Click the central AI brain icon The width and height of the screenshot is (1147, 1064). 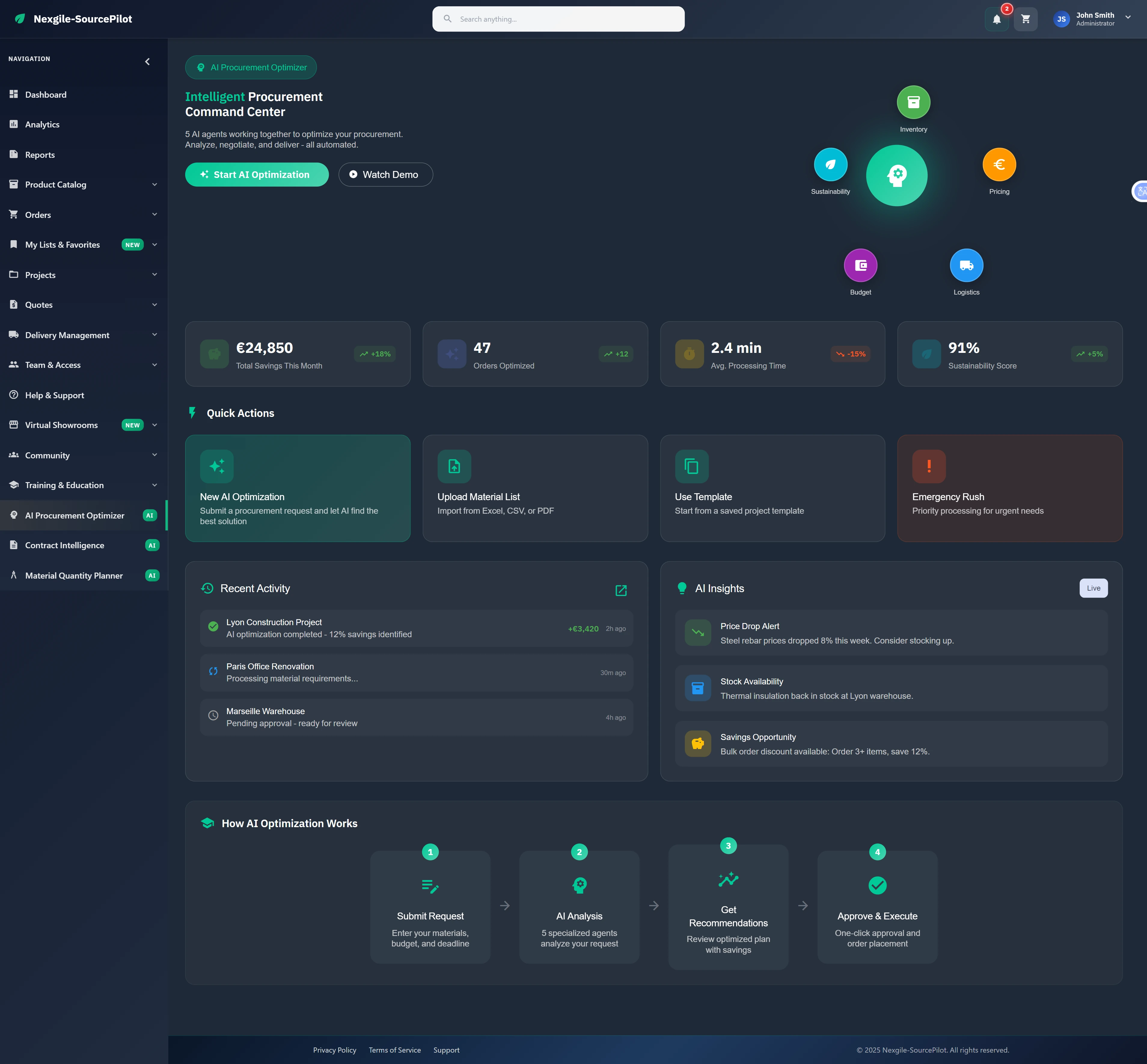(897, 175)
